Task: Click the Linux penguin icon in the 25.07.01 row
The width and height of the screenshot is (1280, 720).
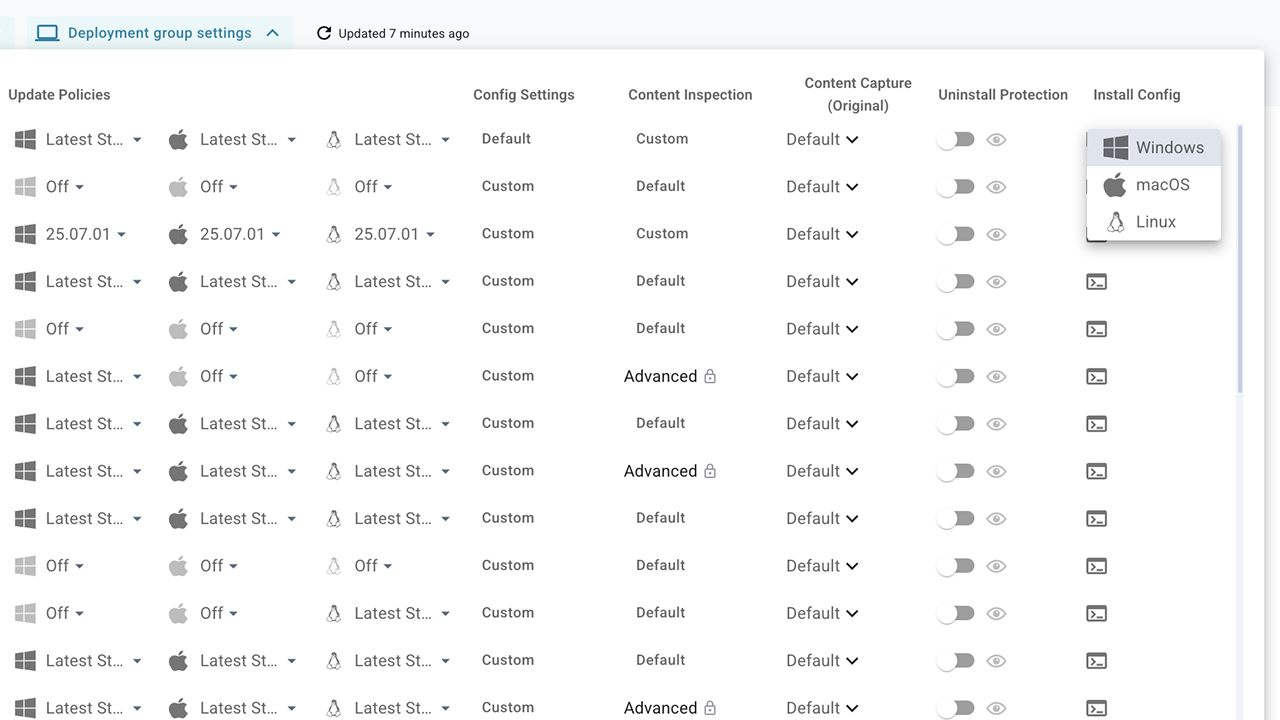Action: pos(334,235)
